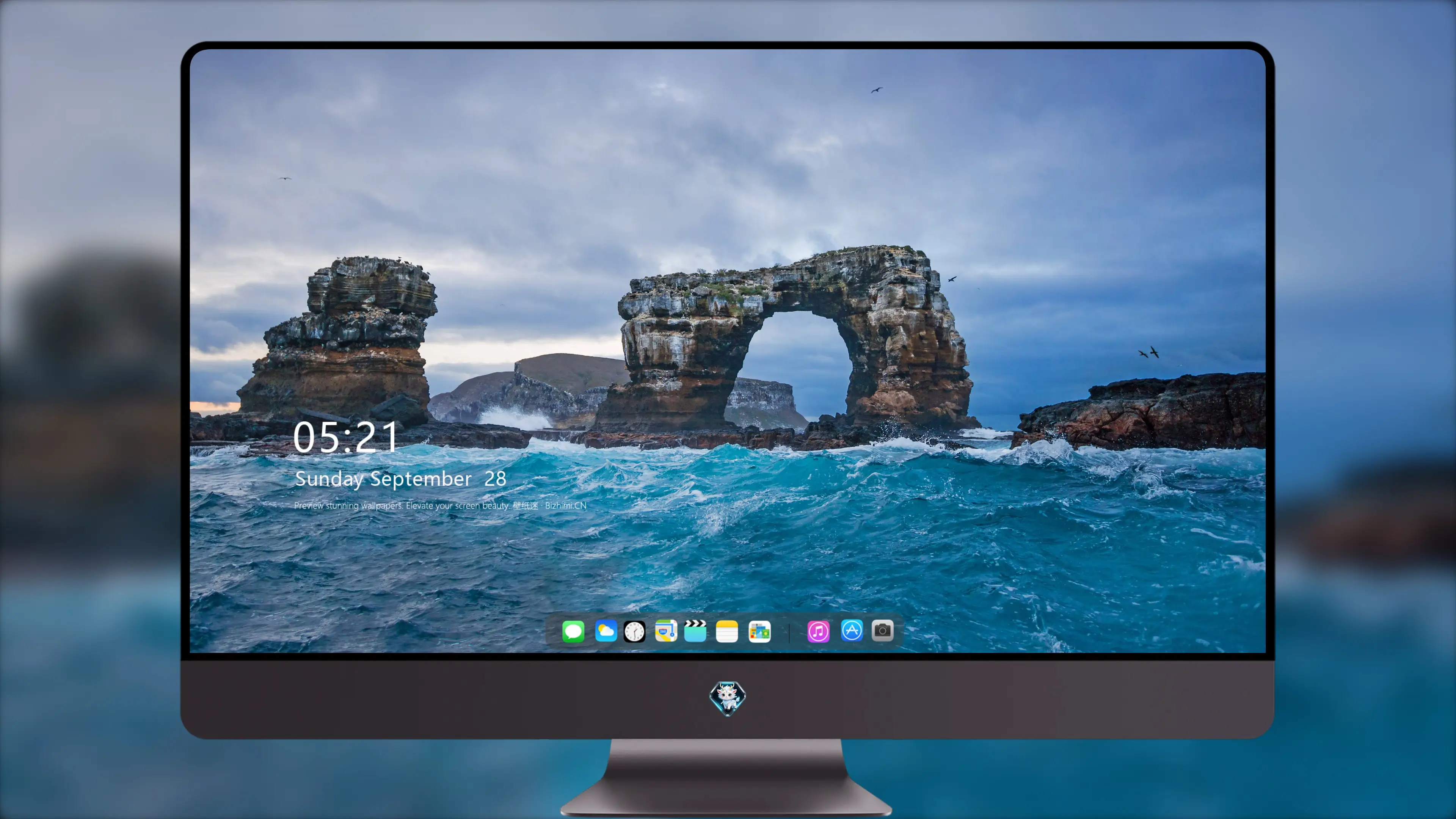Open the Notes app in the dock

[x=727, y=631]
